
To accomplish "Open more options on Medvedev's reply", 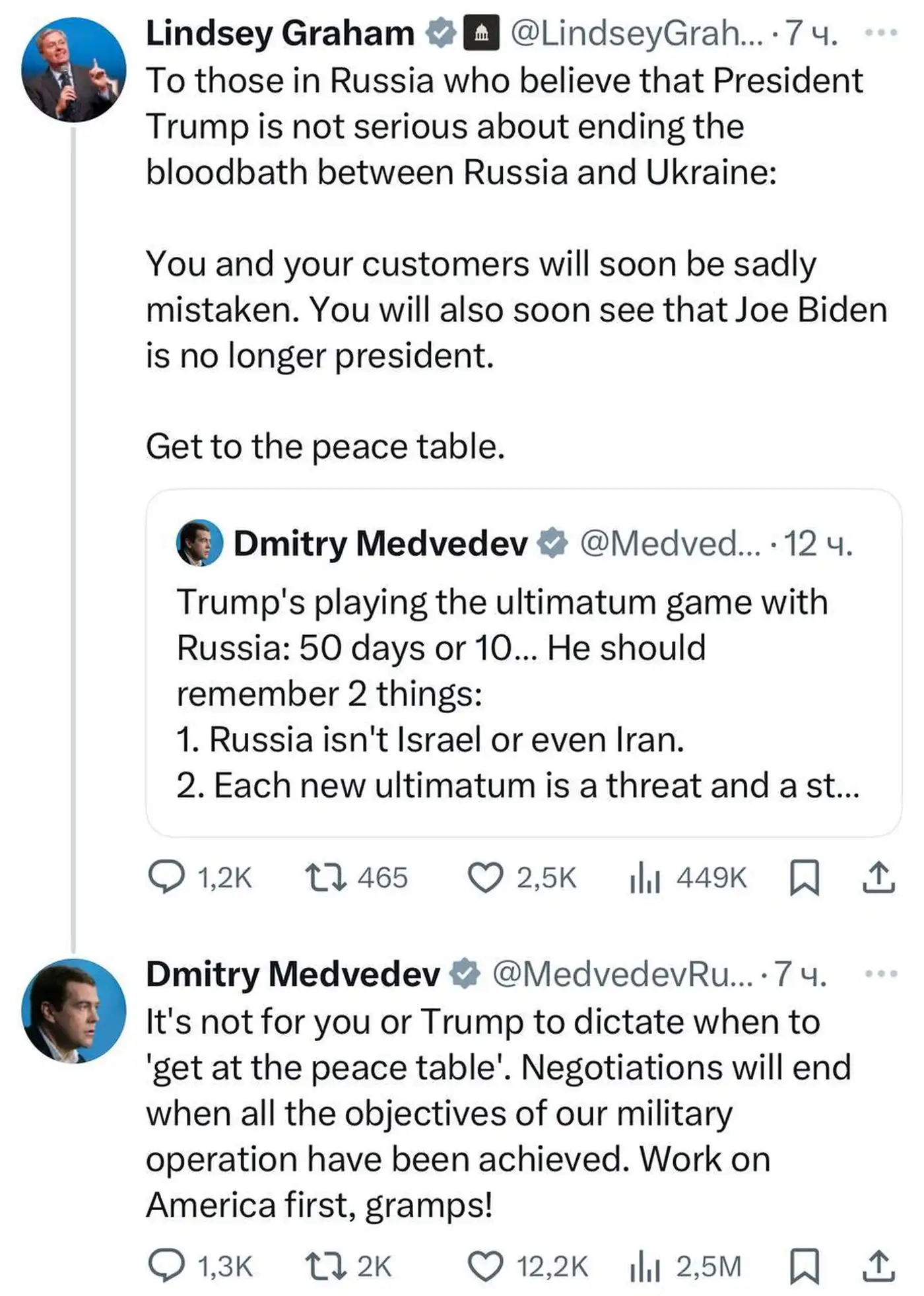I will [881, 973].
